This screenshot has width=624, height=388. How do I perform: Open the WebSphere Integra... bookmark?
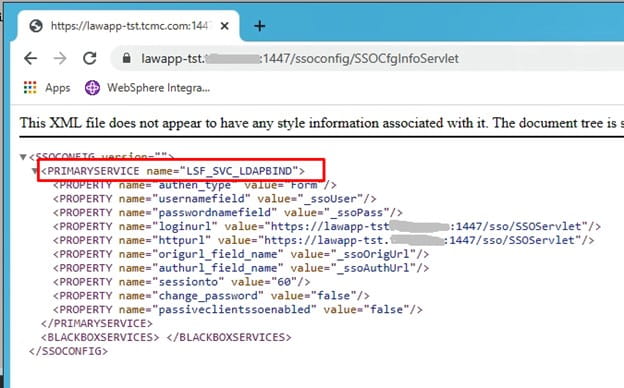tap(147, 88)
